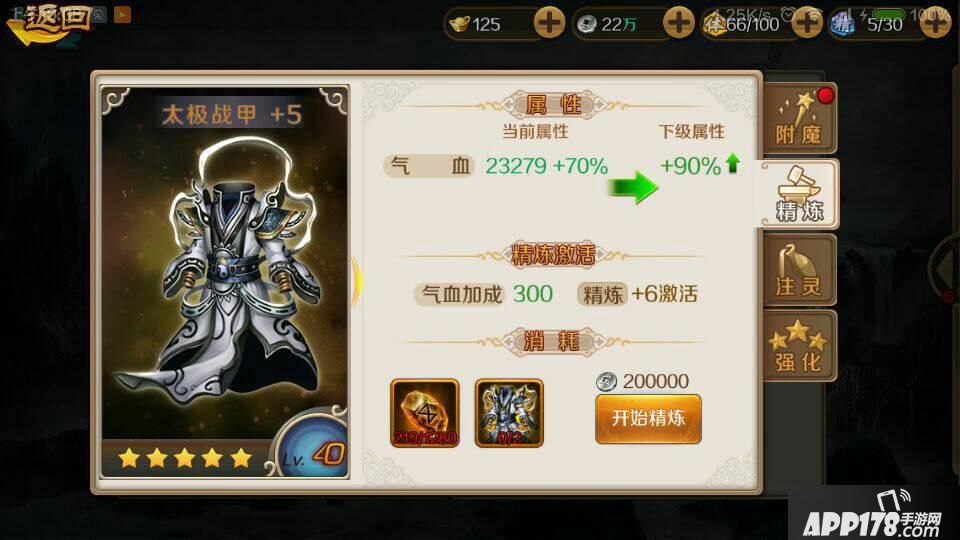Add energy 5/30 with plus icon
Image resolution: width=960 pixels, height=540 pixels.
click(935, 24)
